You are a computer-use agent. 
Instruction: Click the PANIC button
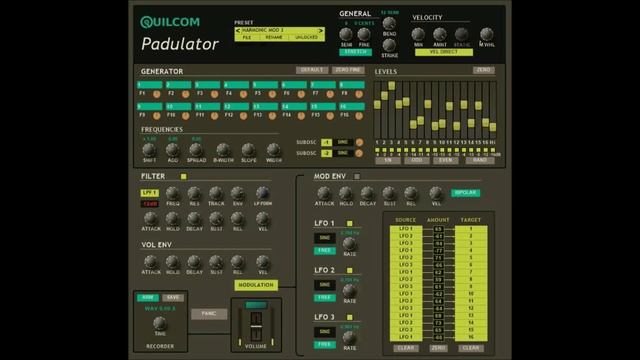209,313
